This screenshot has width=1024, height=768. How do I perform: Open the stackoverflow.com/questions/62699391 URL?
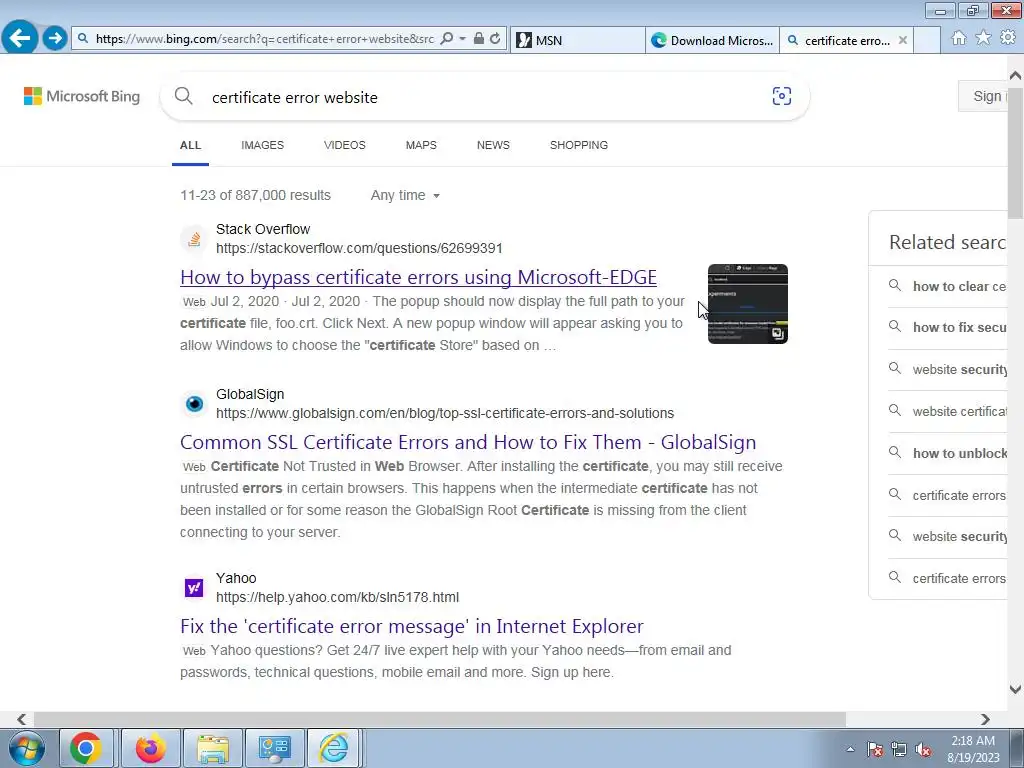359,248
